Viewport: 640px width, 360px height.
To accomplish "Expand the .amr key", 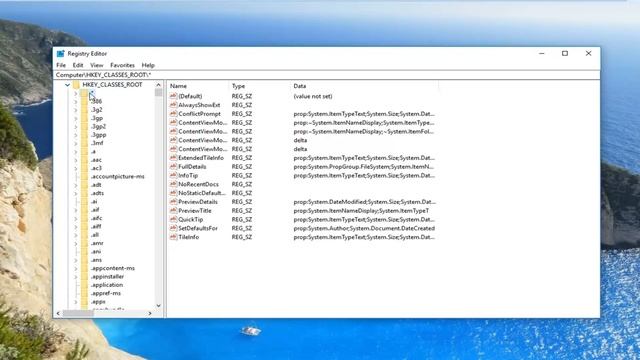I will coord(76,243).
